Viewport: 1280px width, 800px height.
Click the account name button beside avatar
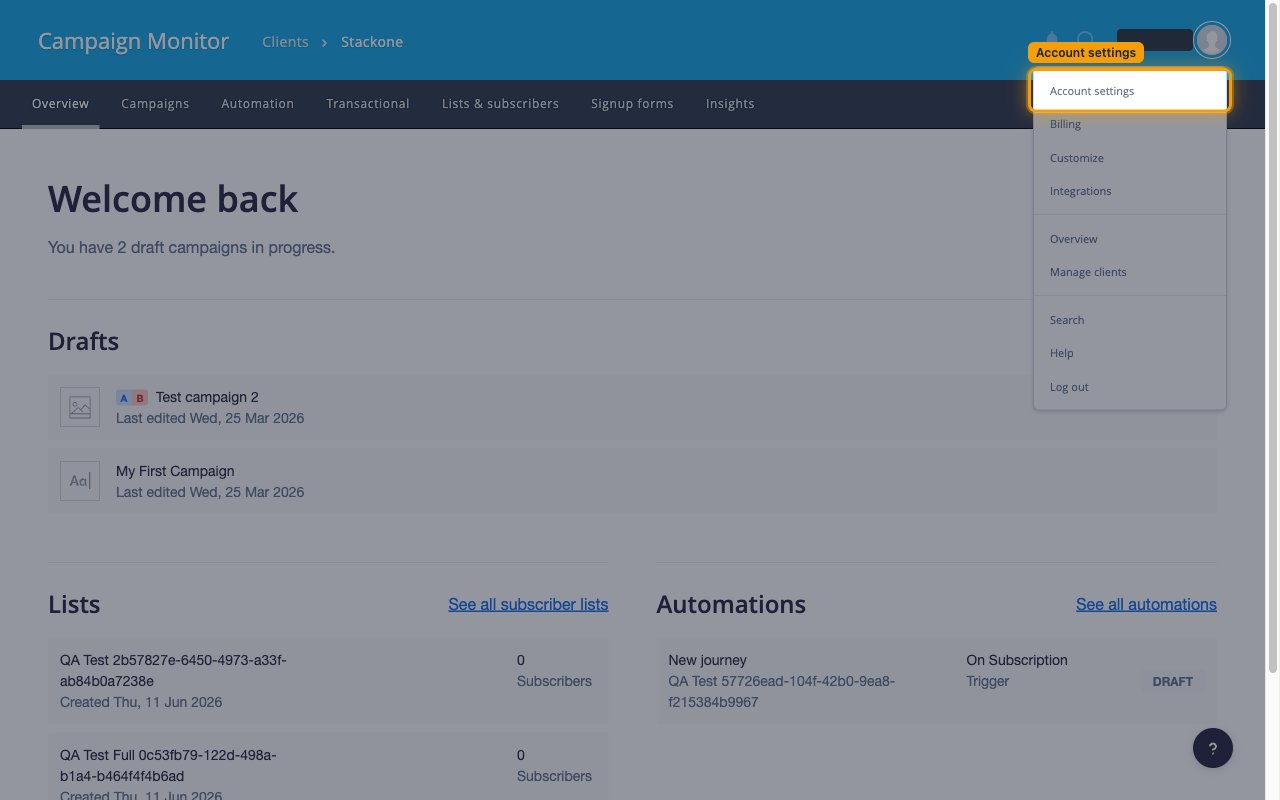[x=1154, y=40]
